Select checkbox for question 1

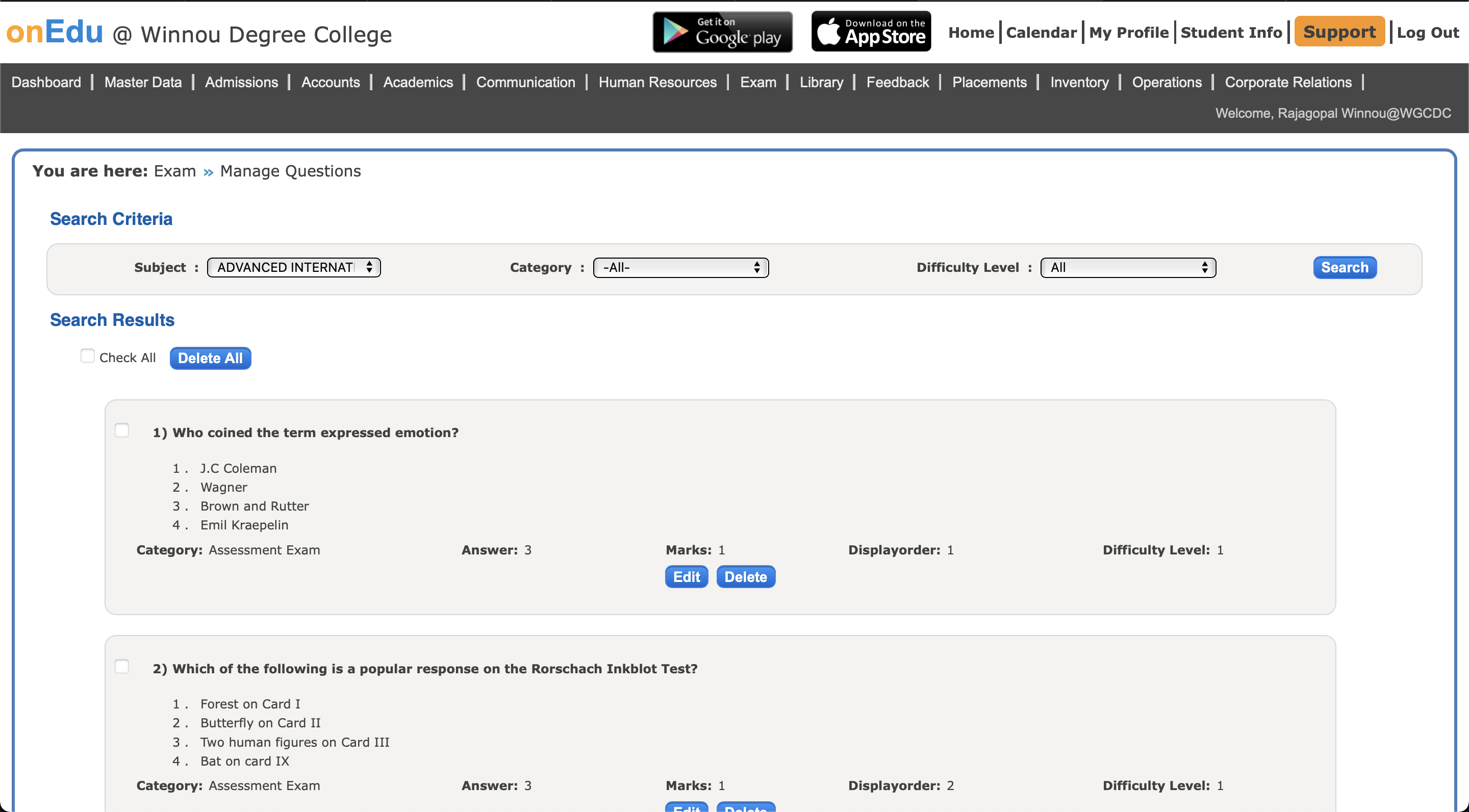[x=121, y=430]
